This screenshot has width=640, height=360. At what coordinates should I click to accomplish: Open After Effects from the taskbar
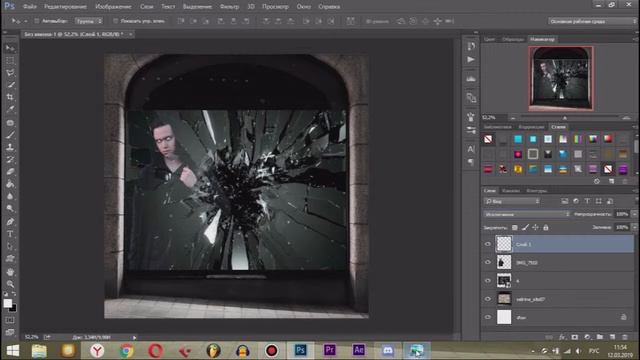coord(358,350)
